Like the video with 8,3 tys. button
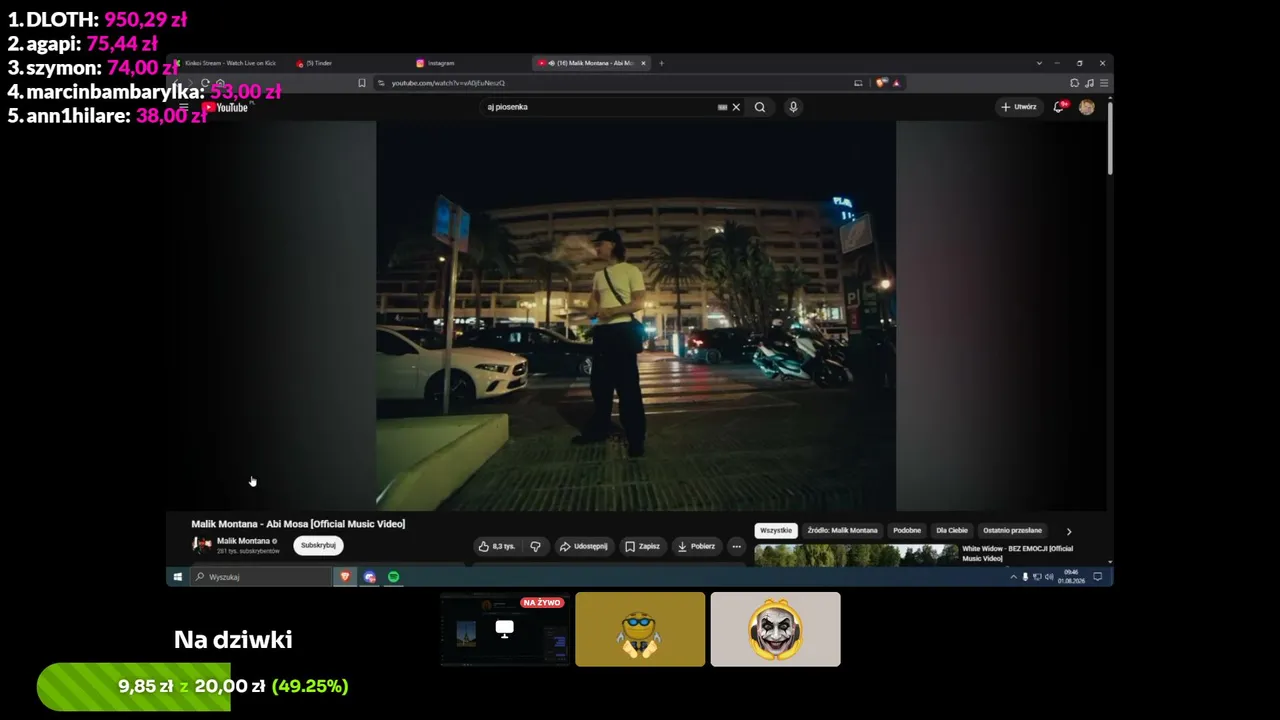This screenshot has height=720, width=1280. [x=497, y=546]
